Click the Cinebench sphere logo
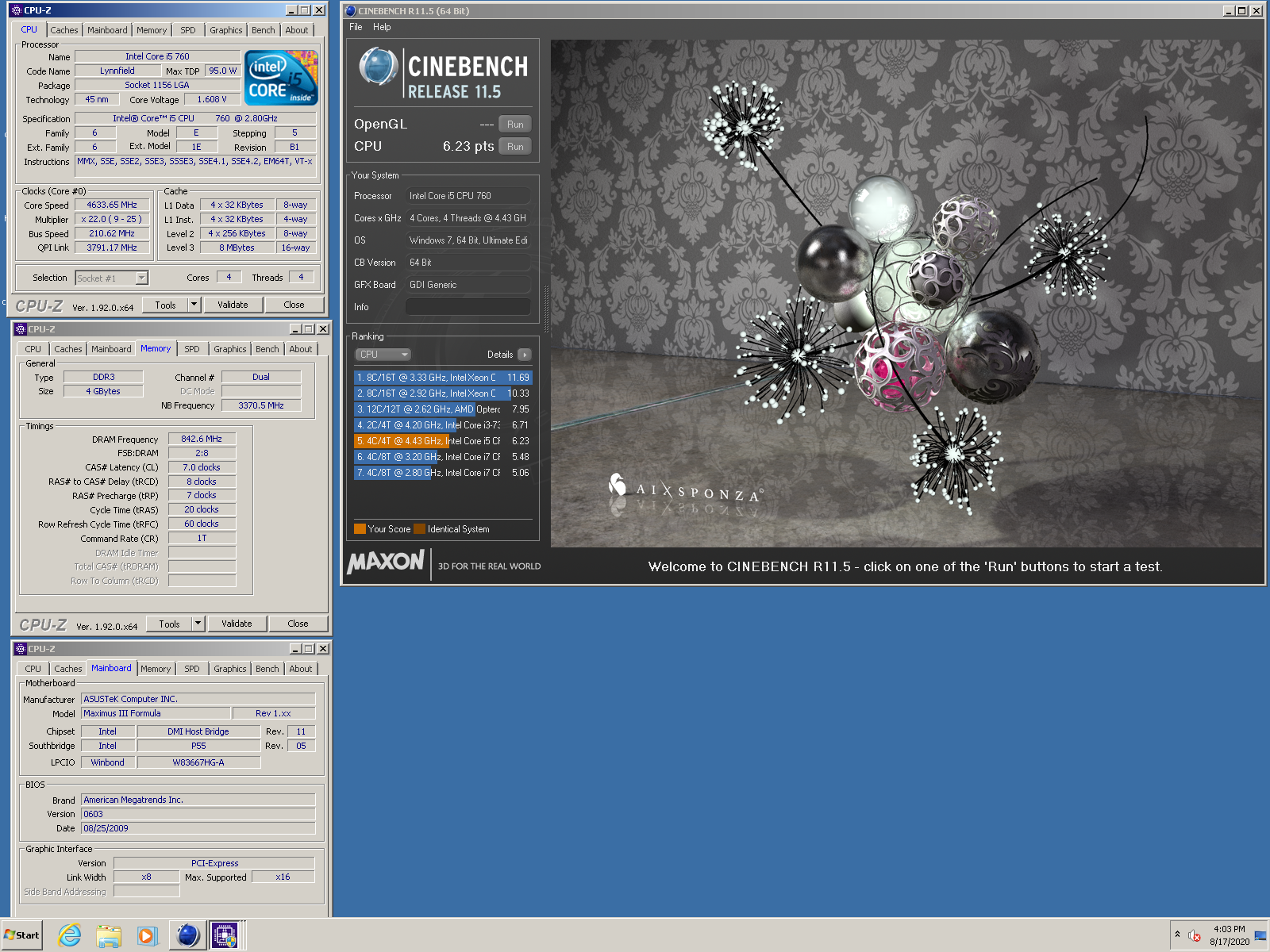 click(x=378, y=67)
